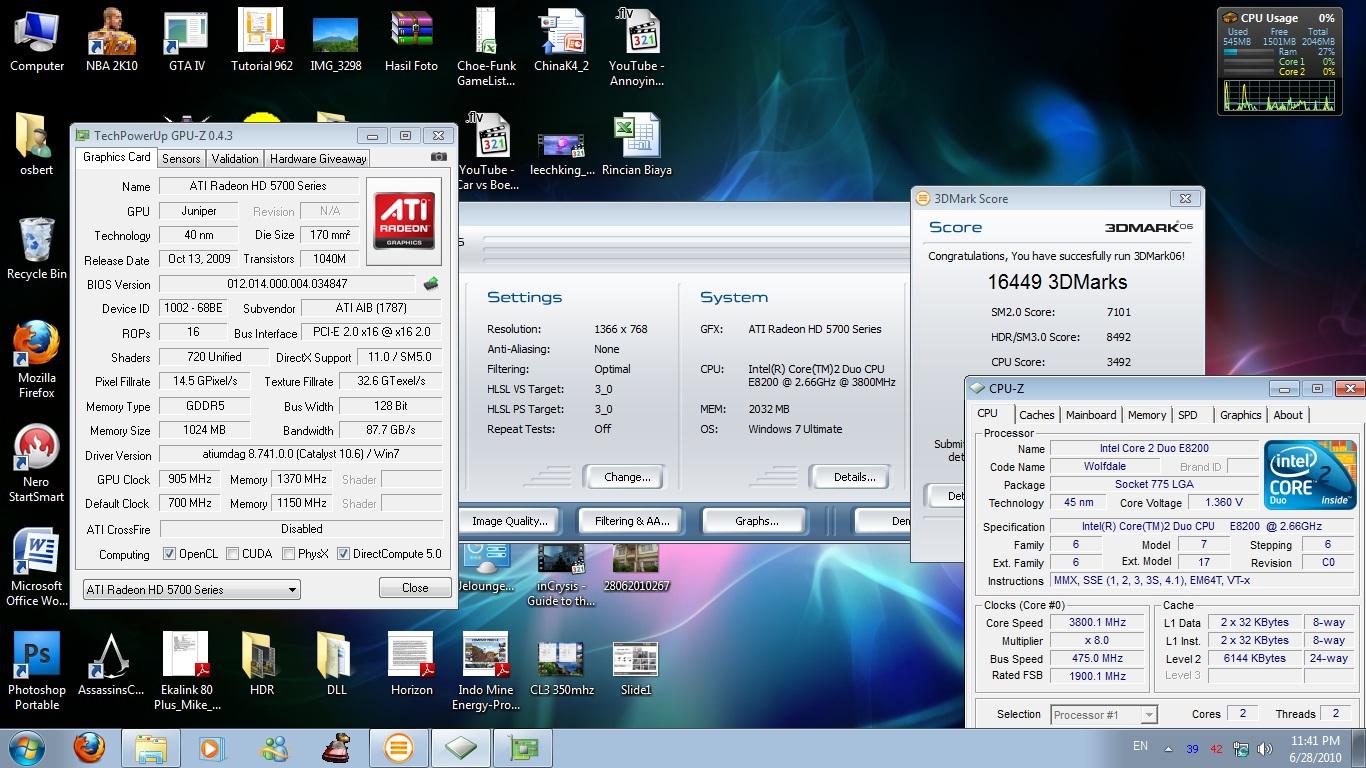Toggle the DirectCompute 5.0 checkbox

pyautogui.click(x=343, y=553)
